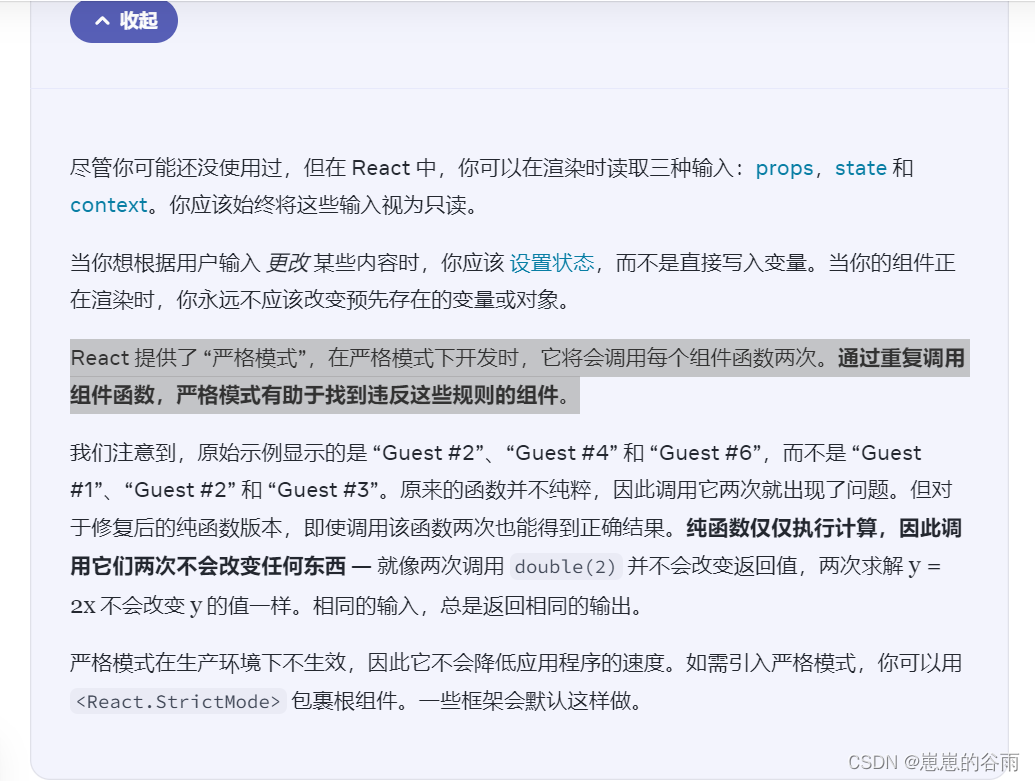Screen dimensions: 1035x781
Task: Follow the 设置状态 blue link
Action: [551, 263]
